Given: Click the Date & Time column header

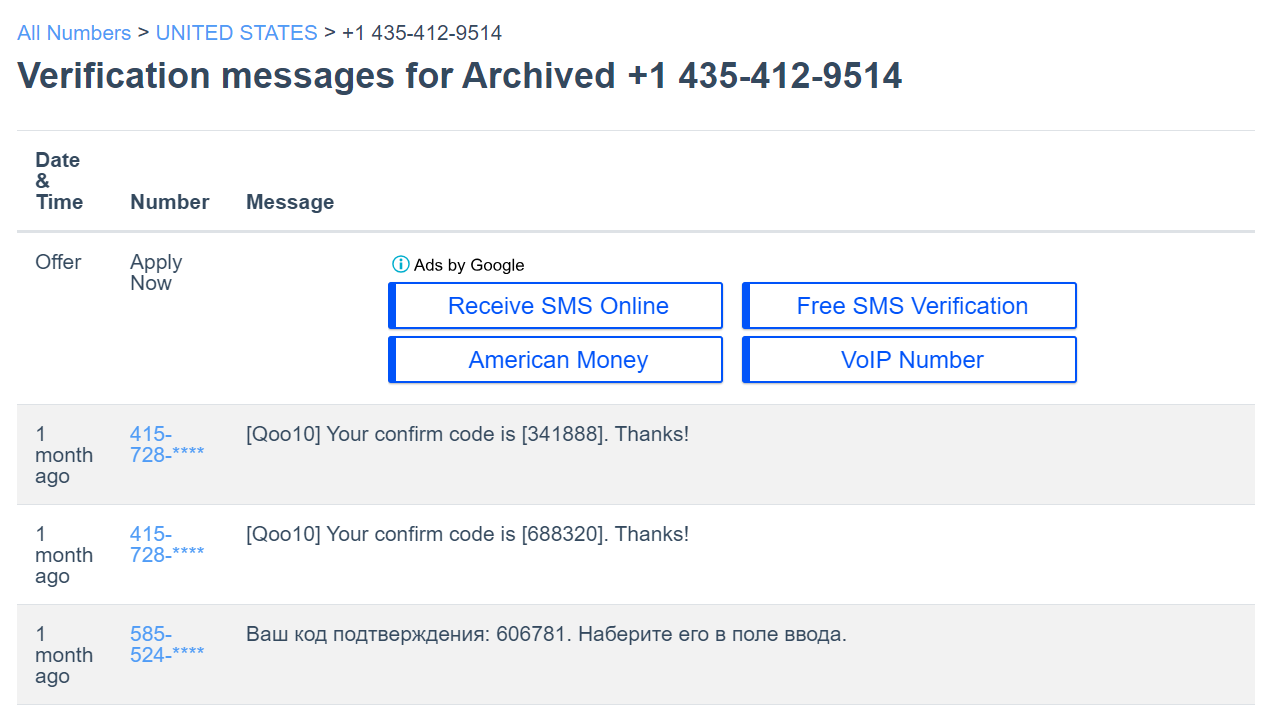Looking at the screenshot, I should click(x=57, y=181).
